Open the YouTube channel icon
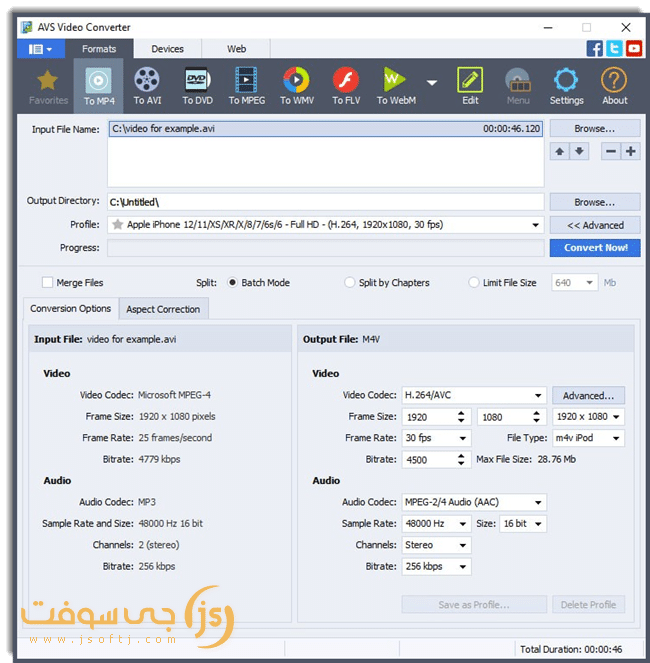Viewport: 650px width, 663px height. pos(634,49)
